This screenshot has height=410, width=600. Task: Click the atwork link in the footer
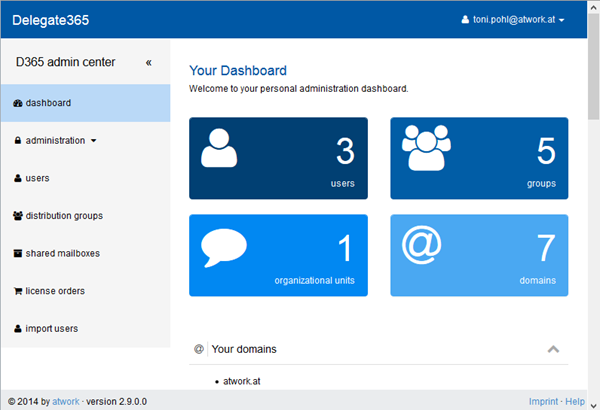pyautogui.click(x=65, y=402)
